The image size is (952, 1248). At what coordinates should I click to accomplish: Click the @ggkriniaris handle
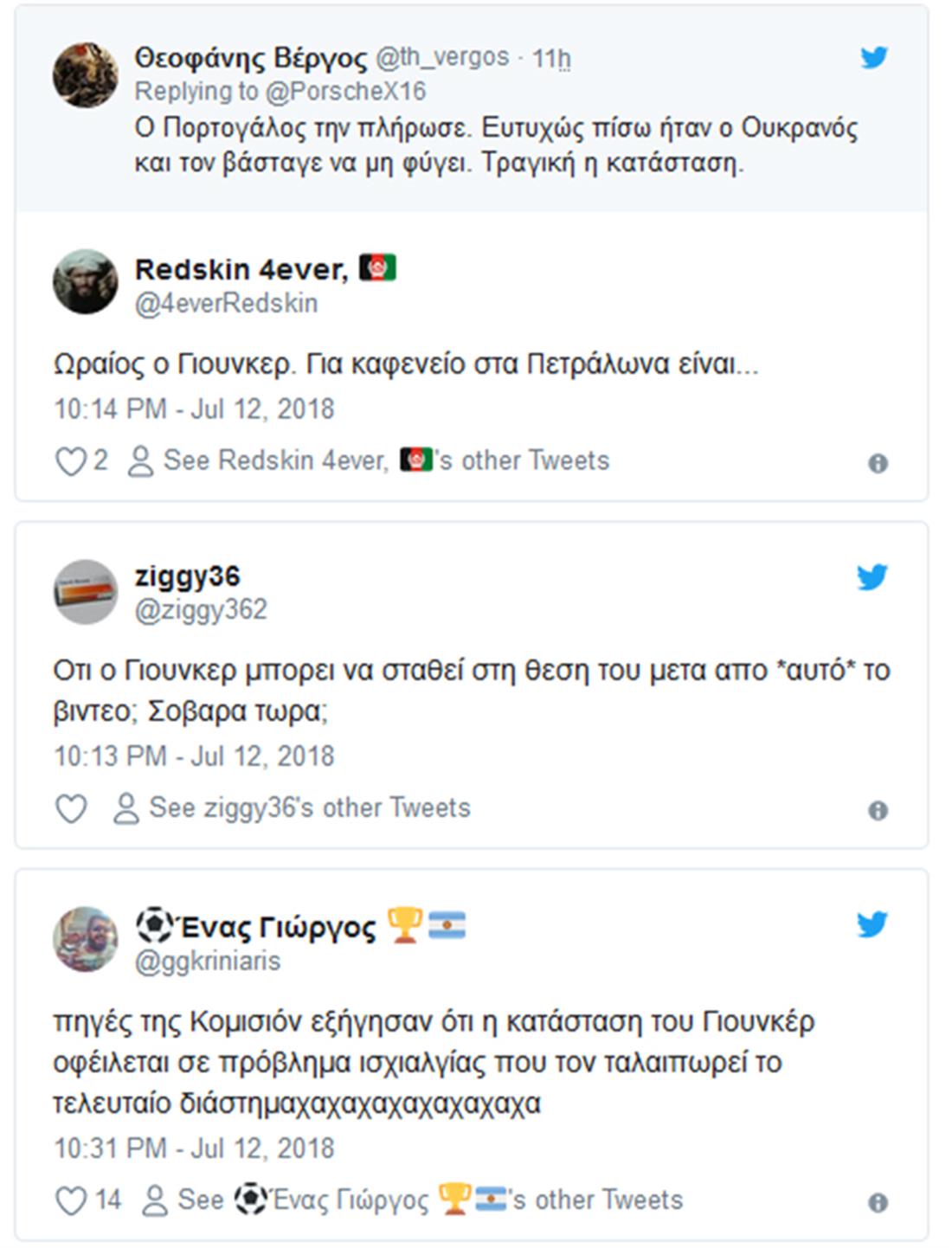pos(208,961)
